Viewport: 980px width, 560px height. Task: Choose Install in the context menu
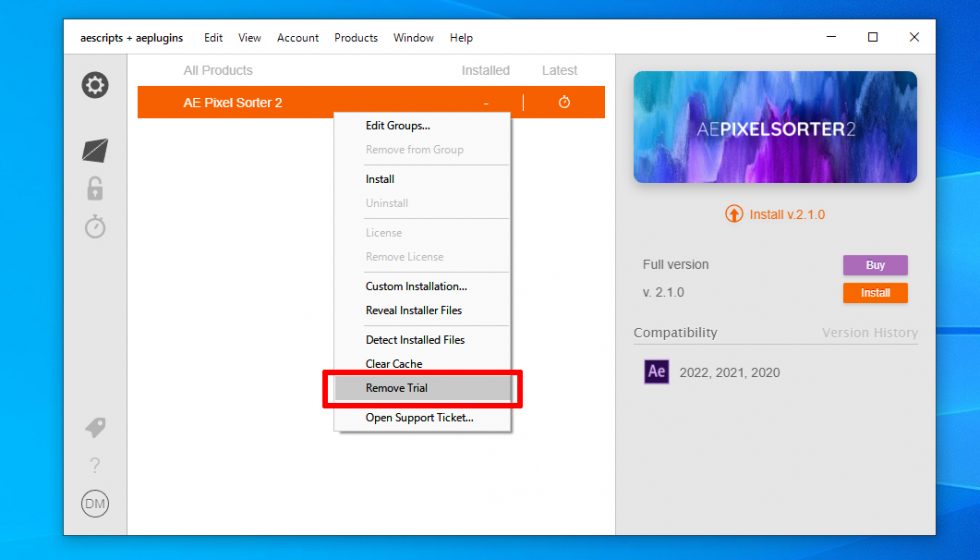(380, 180)
